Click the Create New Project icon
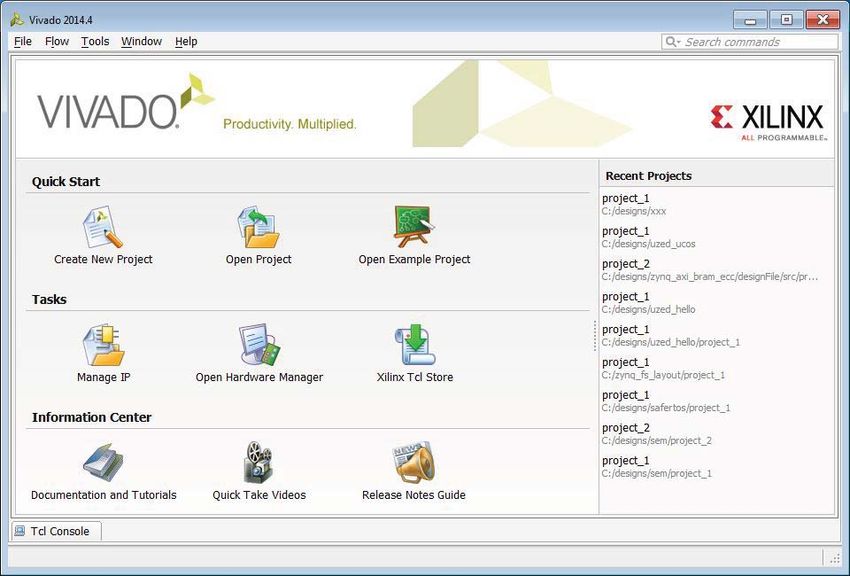This screenshot has height=576, width=850. pyautogui.click(x=103, y=226)
